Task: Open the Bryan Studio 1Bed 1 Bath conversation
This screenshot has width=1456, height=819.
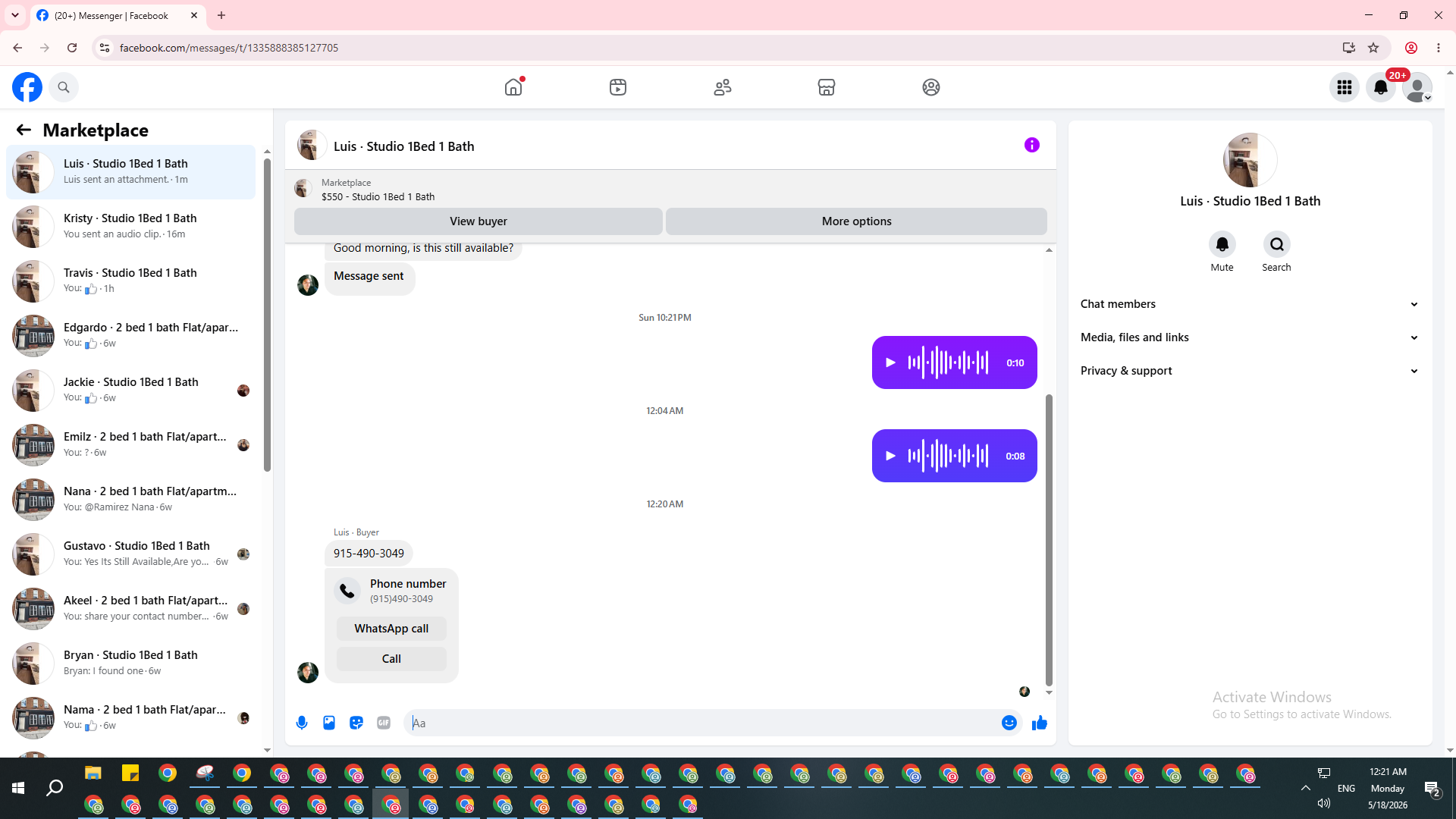Action: (x=130, y=664)
